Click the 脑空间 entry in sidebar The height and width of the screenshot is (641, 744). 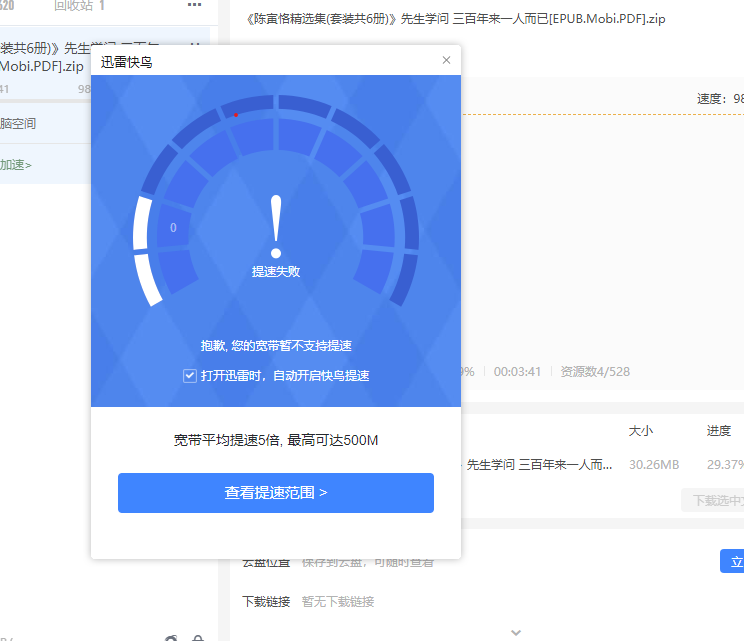coord(18,124)
